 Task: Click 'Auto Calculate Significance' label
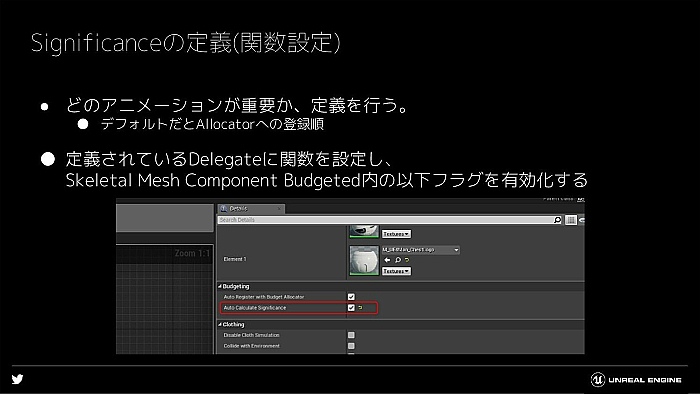255,308
